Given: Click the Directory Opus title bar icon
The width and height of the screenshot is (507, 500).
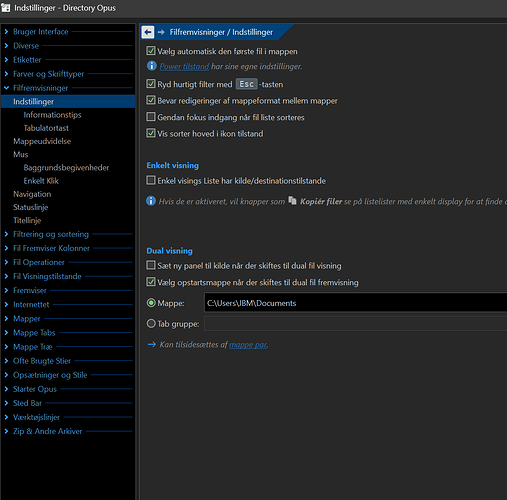Looking at the screenshot, I should coord(5,7).
